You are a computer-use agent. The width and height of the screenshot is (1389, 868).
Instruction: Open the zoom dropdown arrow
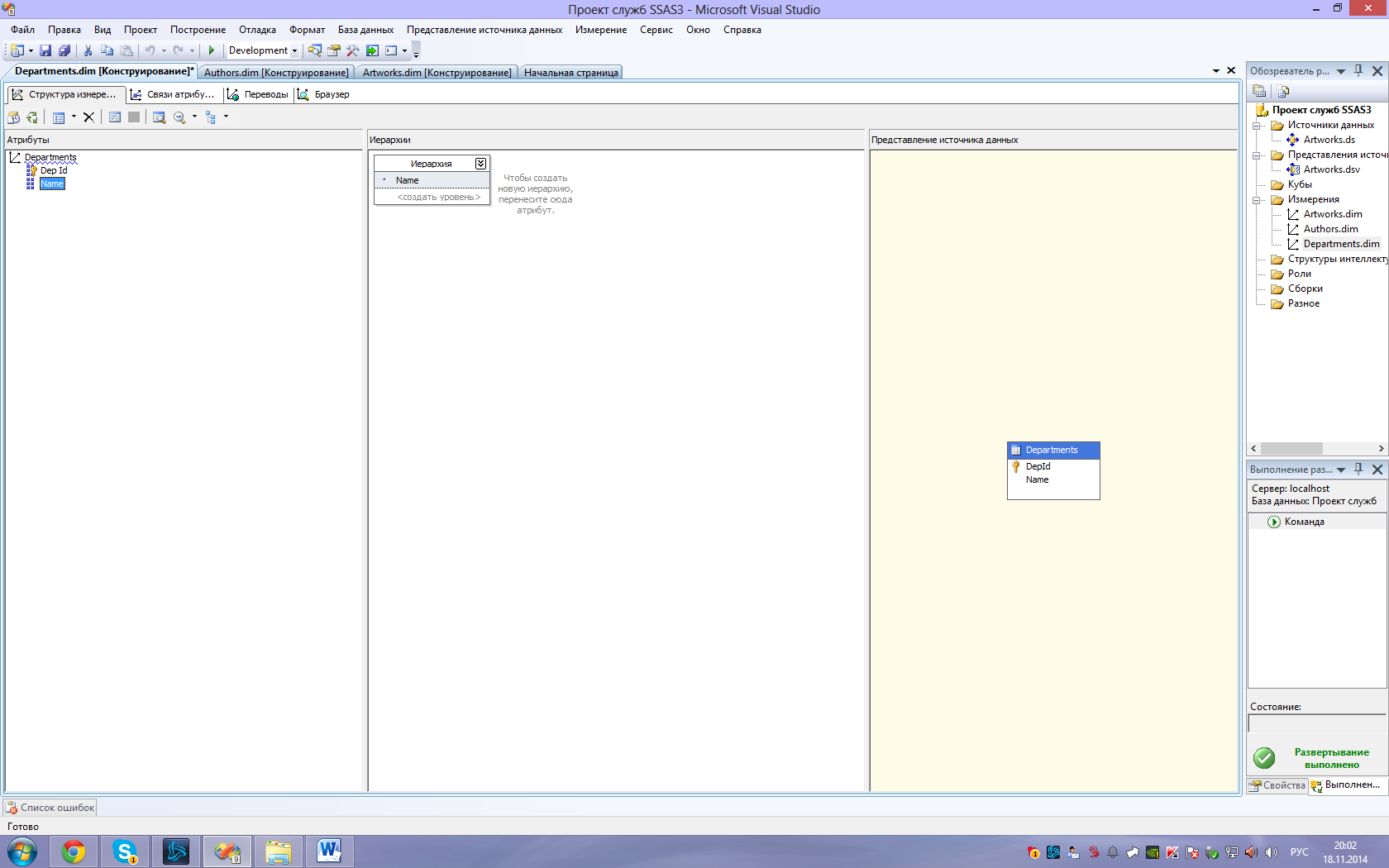click(194, 117)
